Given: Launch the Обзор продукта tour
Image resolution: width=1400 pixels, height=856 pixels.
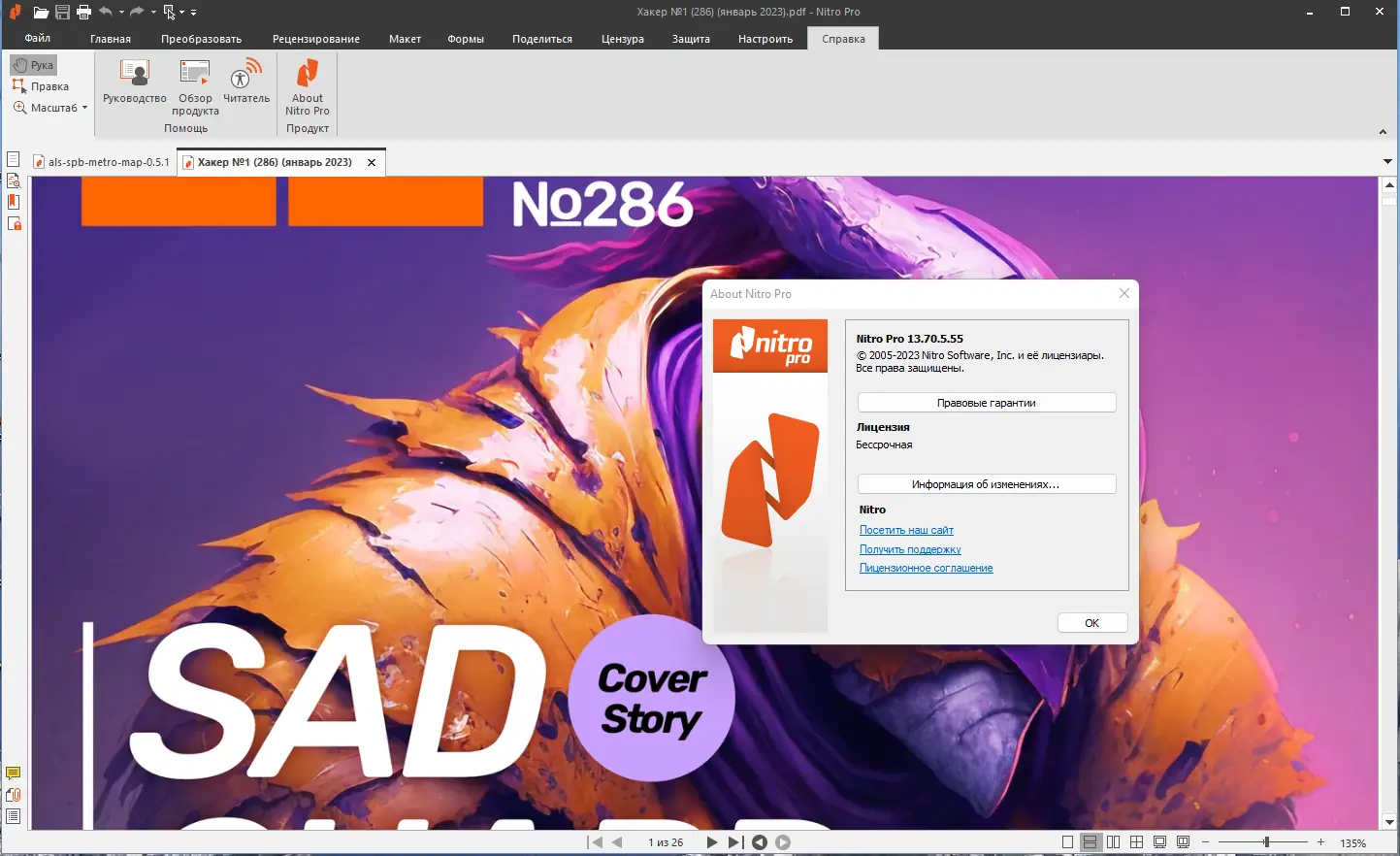Looking at the screenshot, I should (x=195, y=87).
